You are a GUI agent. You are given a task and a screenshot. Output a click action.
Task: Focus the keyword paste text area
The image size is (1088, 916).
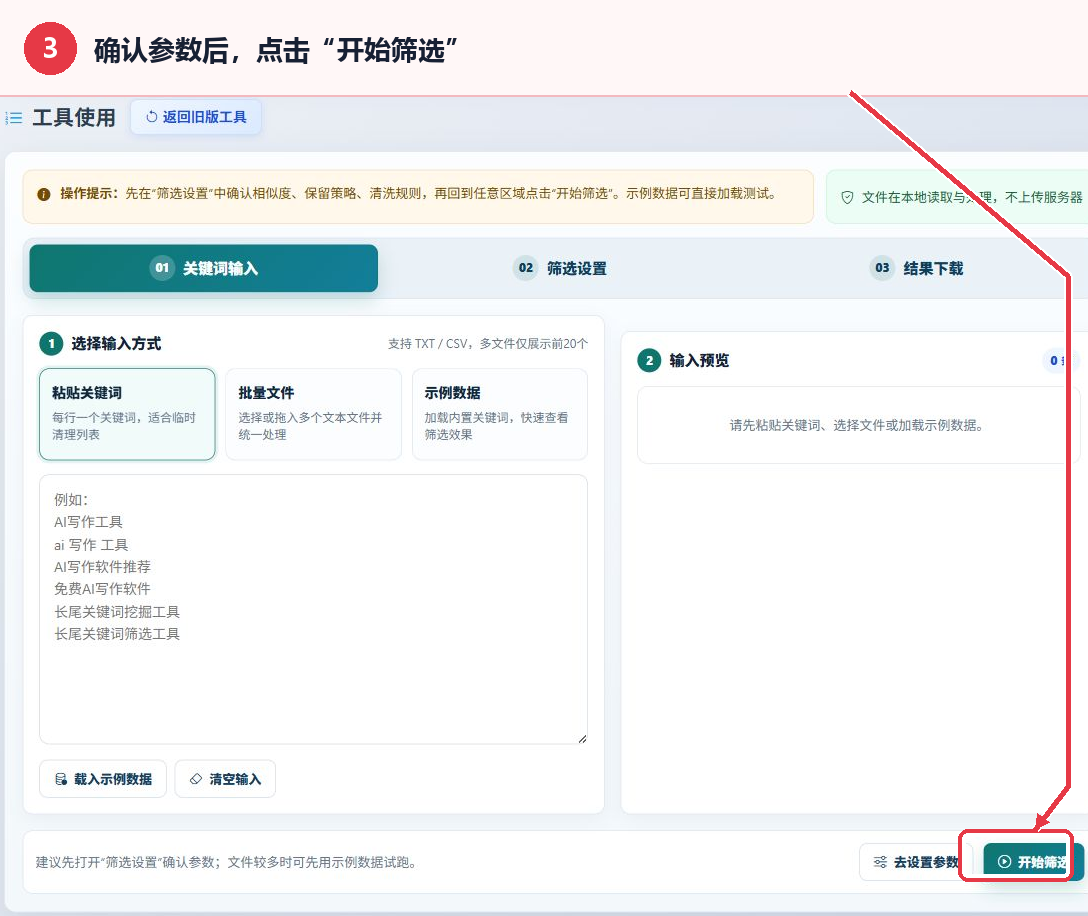click(314, 609)
